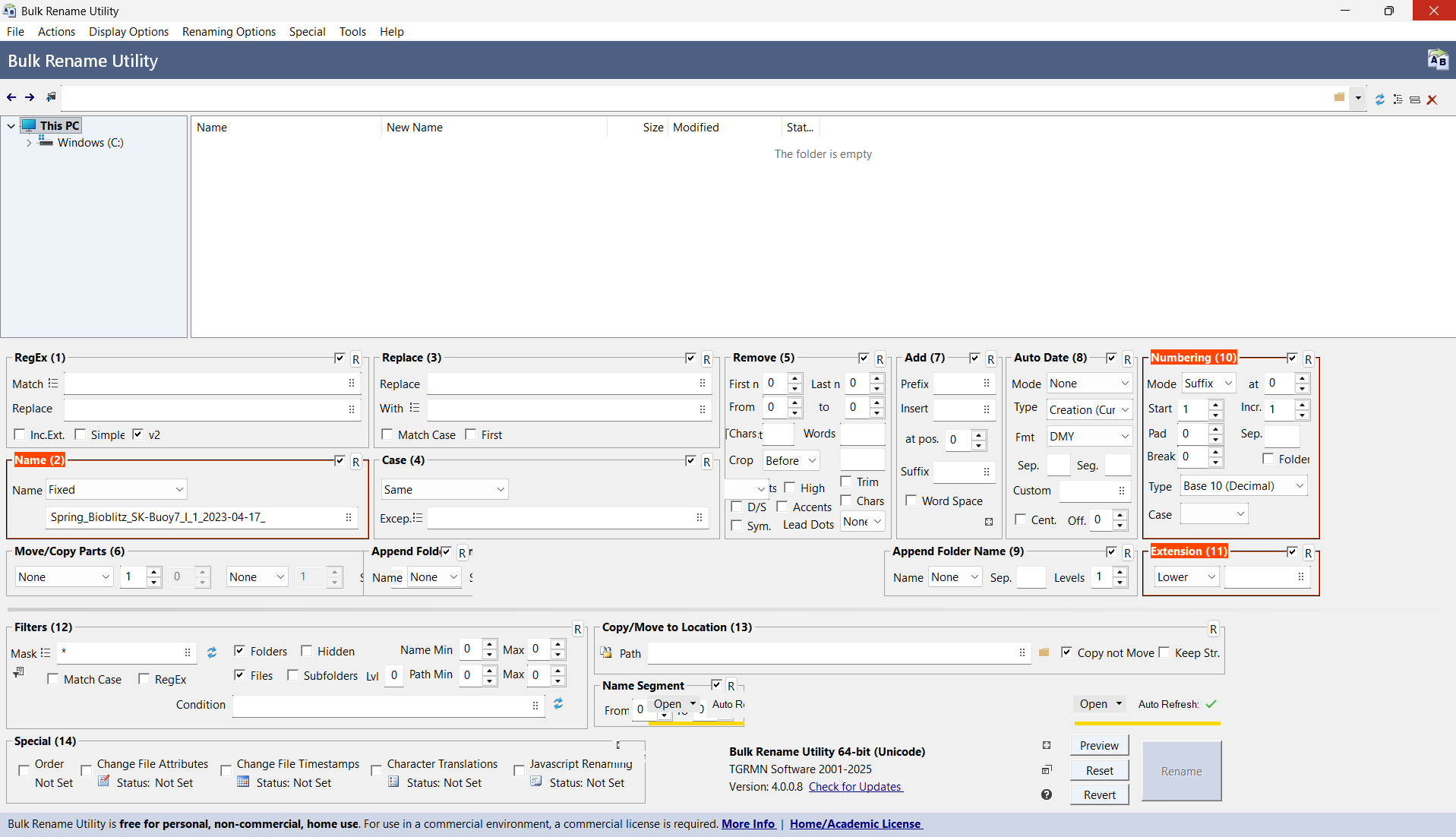Click the Help question mark icon
This screenshot has height=837, width=1456.
[1046, 794]
